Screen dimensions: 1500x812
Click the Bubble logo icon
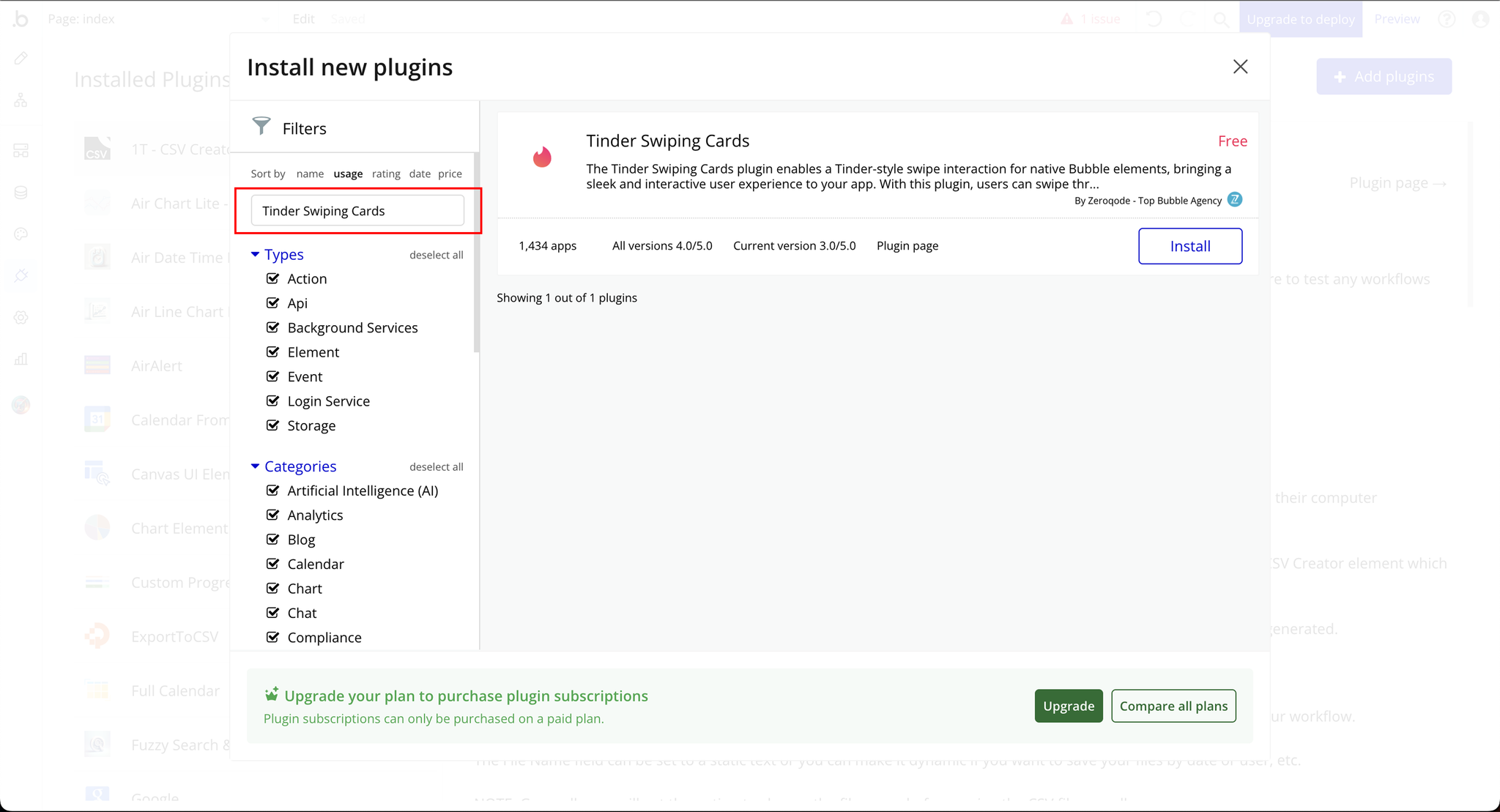[21, 19]
